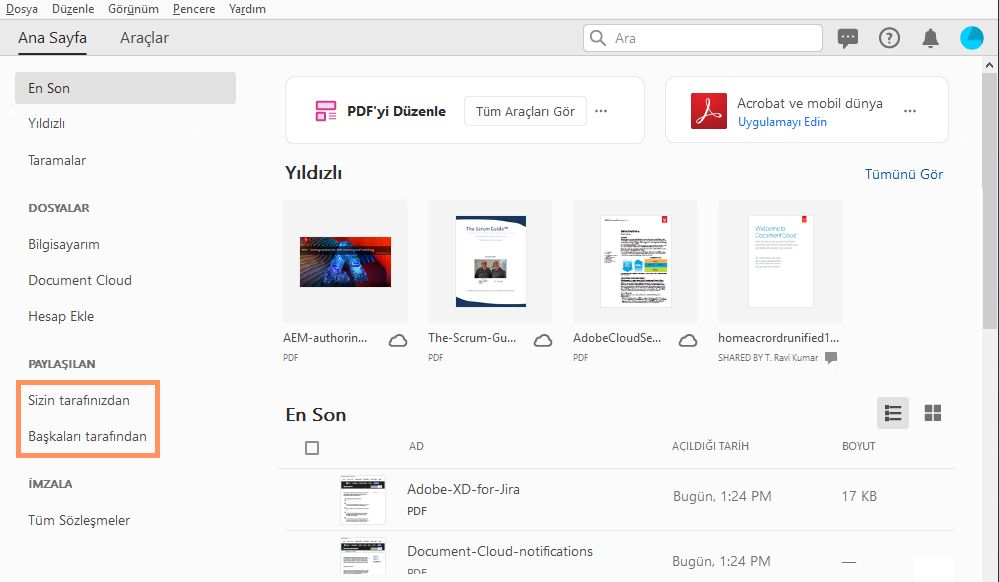
Task: Open the AEM-authorin PDF thumbnail
Action: 345,261
